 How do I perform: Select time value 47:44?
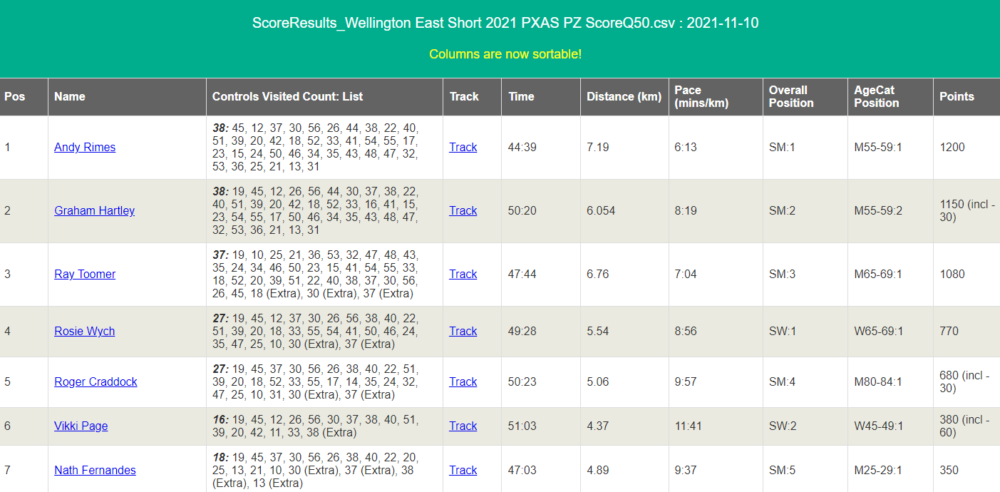[x=522, y=274]
